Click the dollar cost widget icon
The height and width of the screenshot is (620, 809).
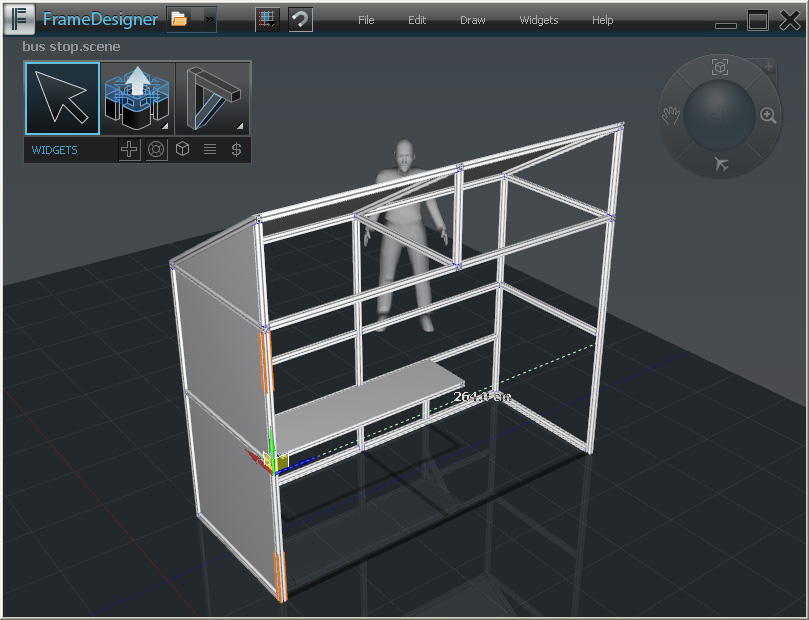click(x=236, y=149)
